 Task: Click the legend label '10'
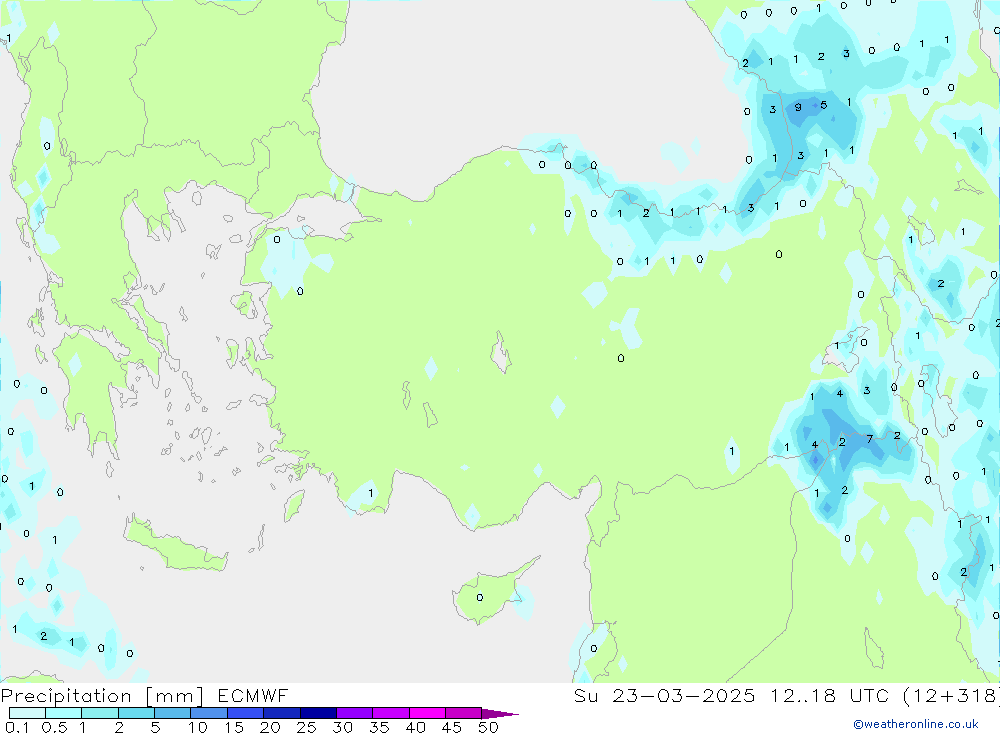(198, 727)
